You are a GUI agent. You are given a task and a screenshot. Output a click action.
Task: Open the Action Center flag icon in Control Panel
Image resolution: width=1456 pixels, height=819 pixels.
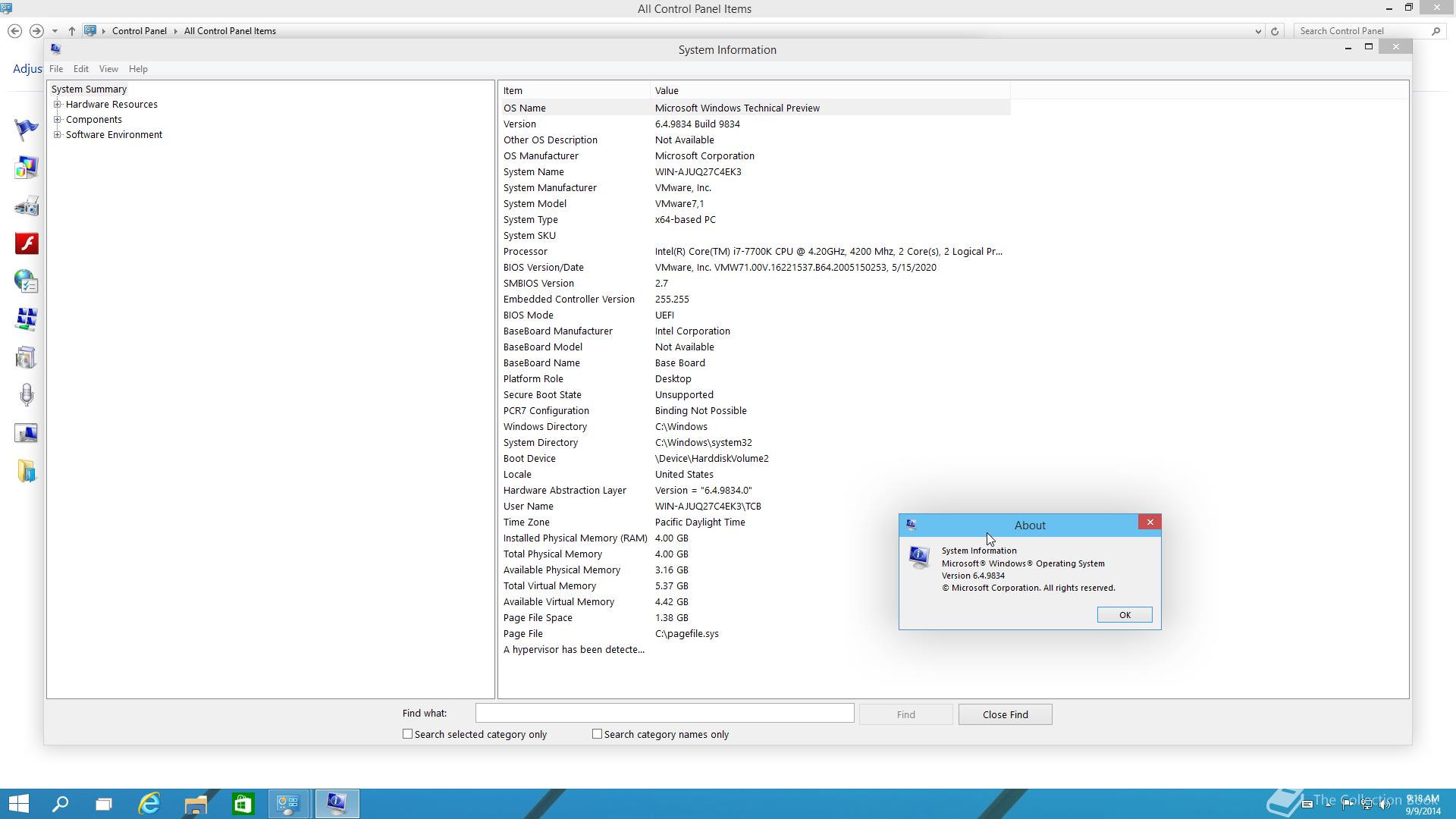pyautogui.click(x=27, y=130)
